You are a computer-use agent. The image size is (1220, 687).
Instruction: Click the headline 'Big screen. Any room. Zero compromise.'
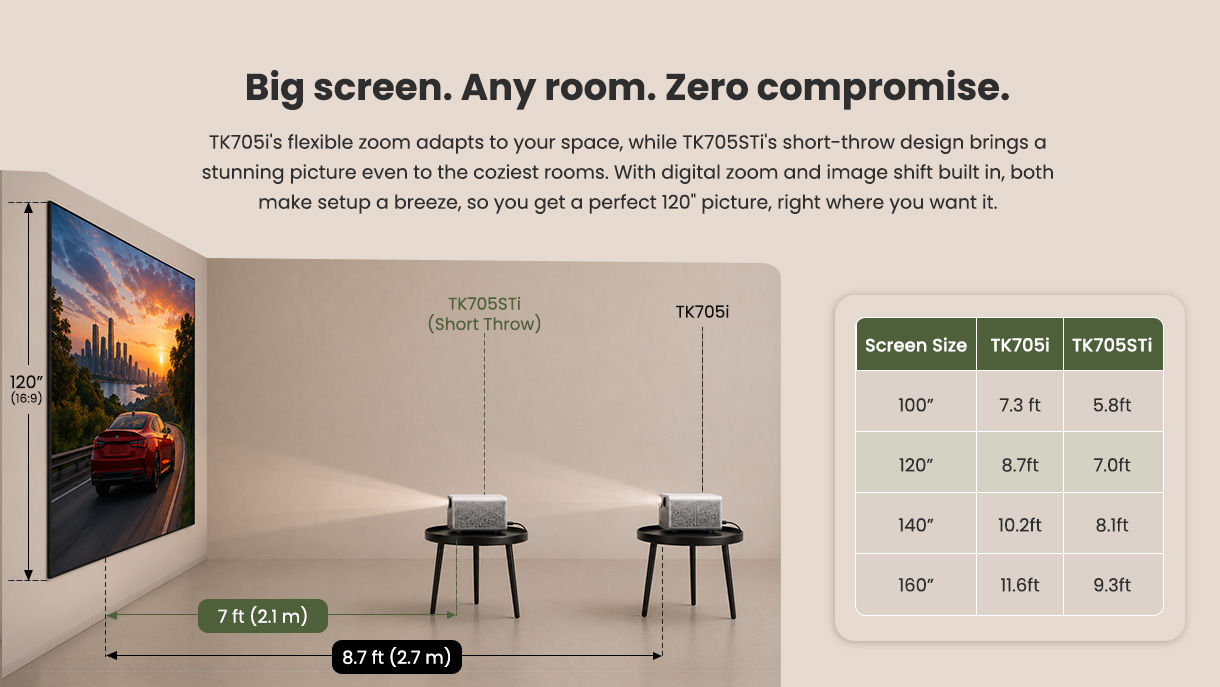point(627,88)
